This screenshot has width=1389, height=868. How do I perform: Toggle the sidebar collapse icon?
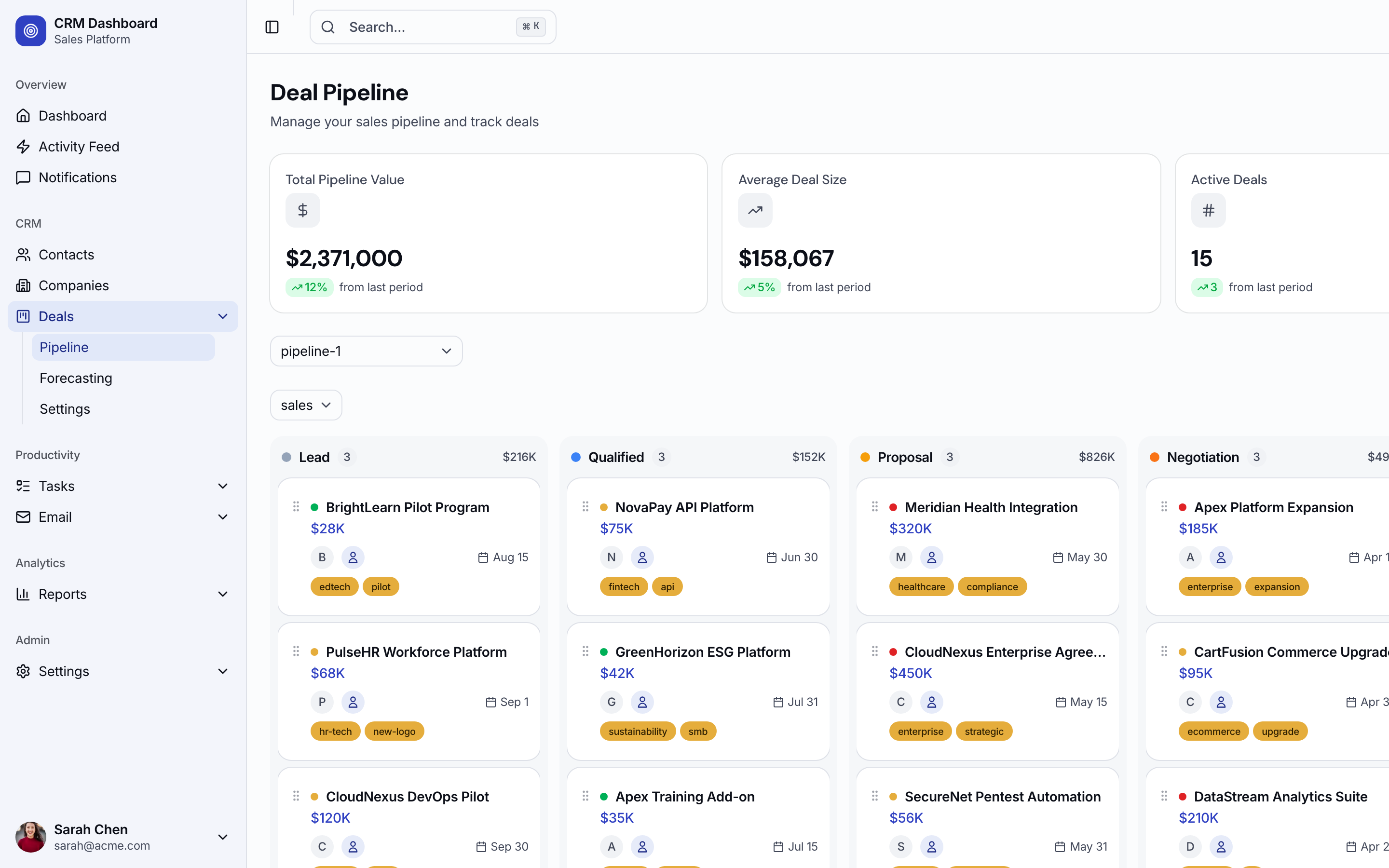[x=272, y=27]
